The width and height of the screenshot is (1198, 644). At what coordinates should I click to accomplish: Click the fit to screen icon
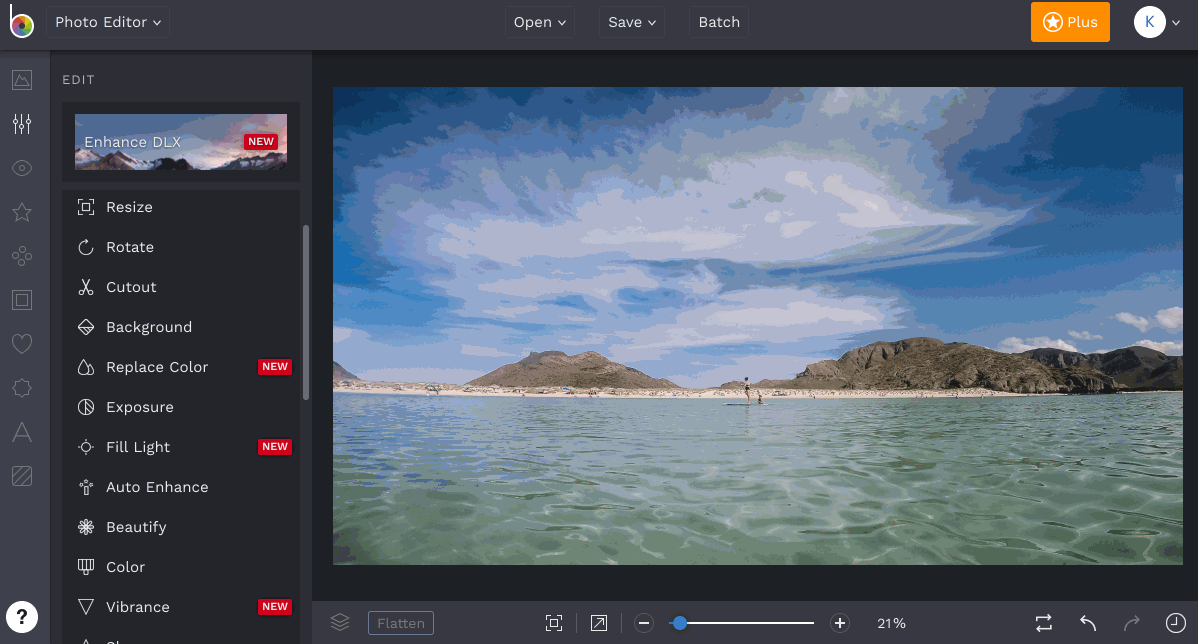pyautogui.click(x=554, y=623)
